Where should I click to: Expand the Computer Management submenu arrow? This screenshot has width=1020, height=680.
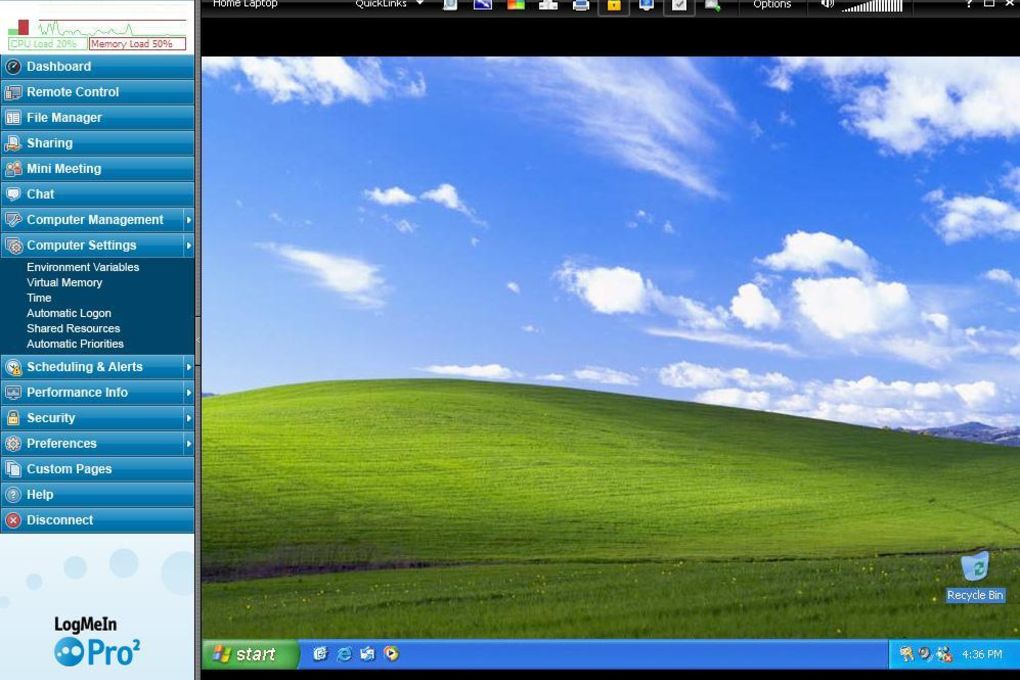pos(189,220)
